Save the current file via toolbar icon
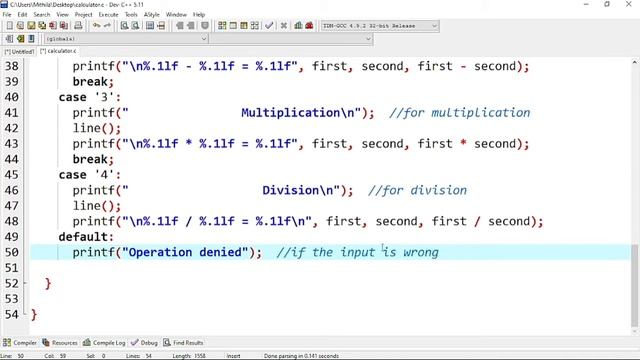This screenshot has width=640, height=360. 31,26
